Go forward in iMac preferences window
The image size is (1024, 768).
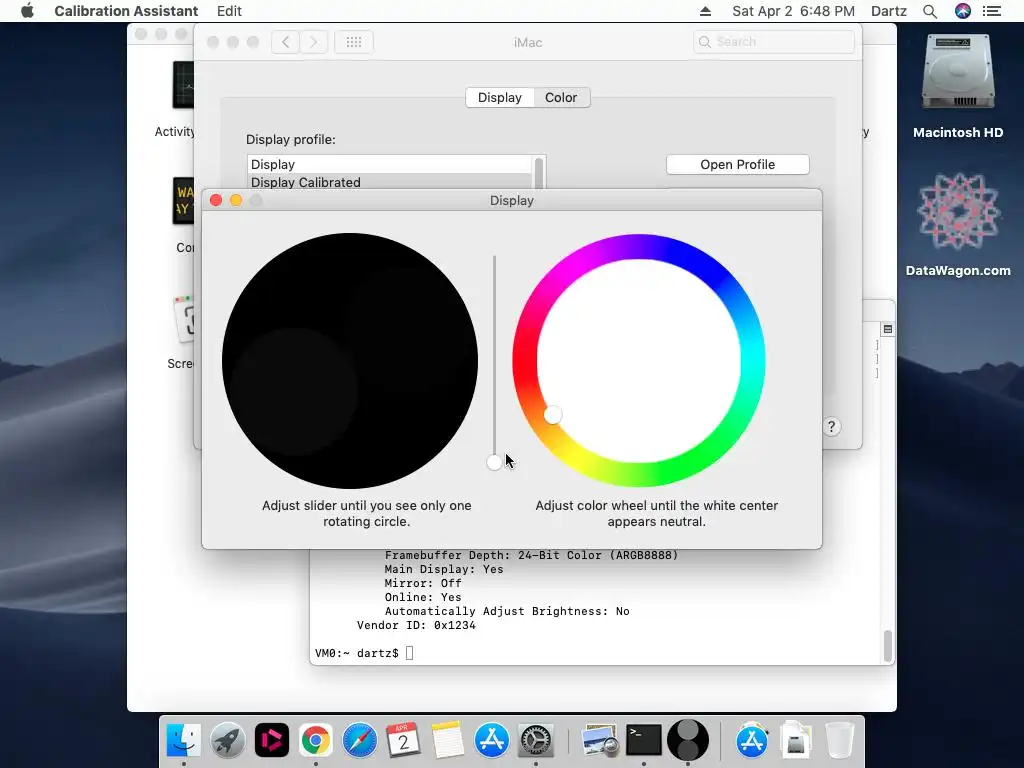313,42
